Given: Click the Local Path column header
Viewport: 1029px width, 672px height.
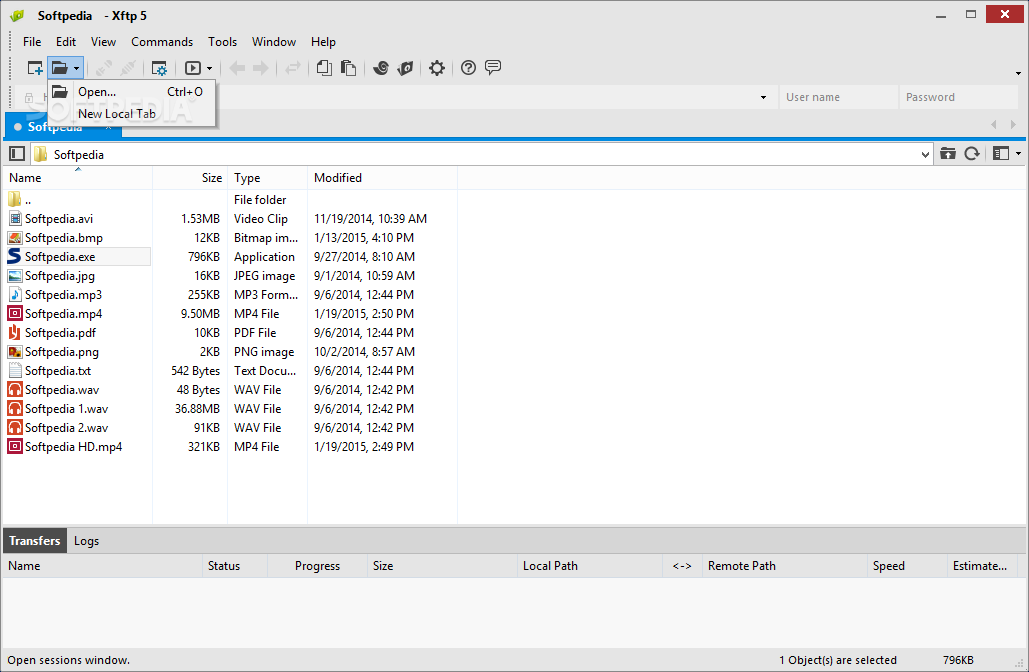Looking at the screenshot, I should [x=590, y=566].
